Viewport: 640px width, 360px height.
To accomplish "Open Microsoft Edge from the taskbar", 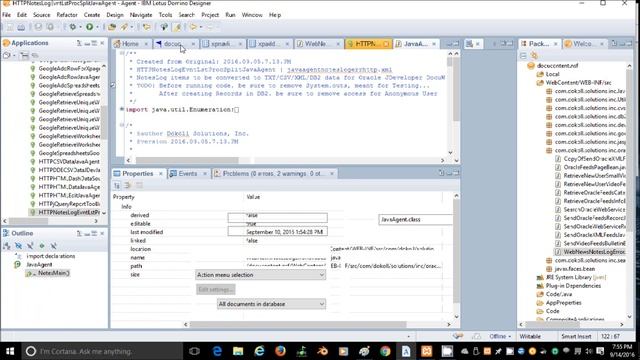I will click(x=217, y=351).
